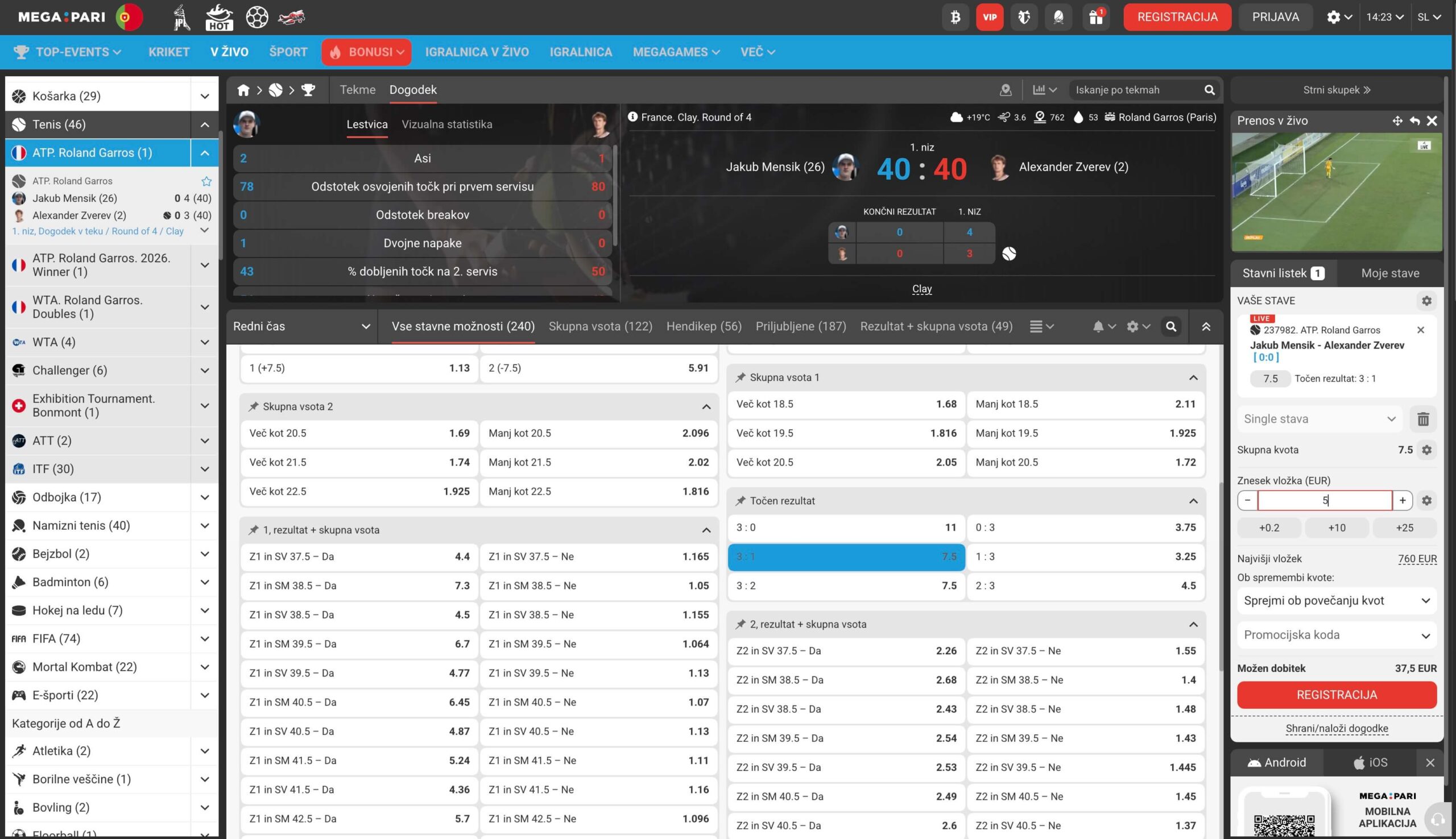Open stake amount settings gear

[x=1426, y=501]
